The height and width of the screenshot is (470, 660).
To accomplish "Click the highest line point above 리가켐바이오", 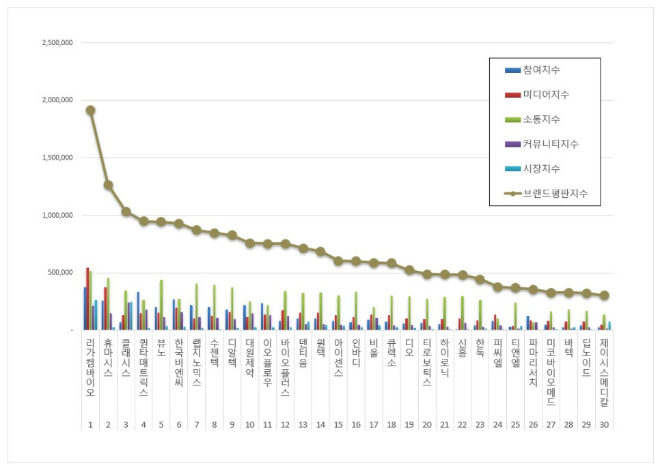I will 90,110.
